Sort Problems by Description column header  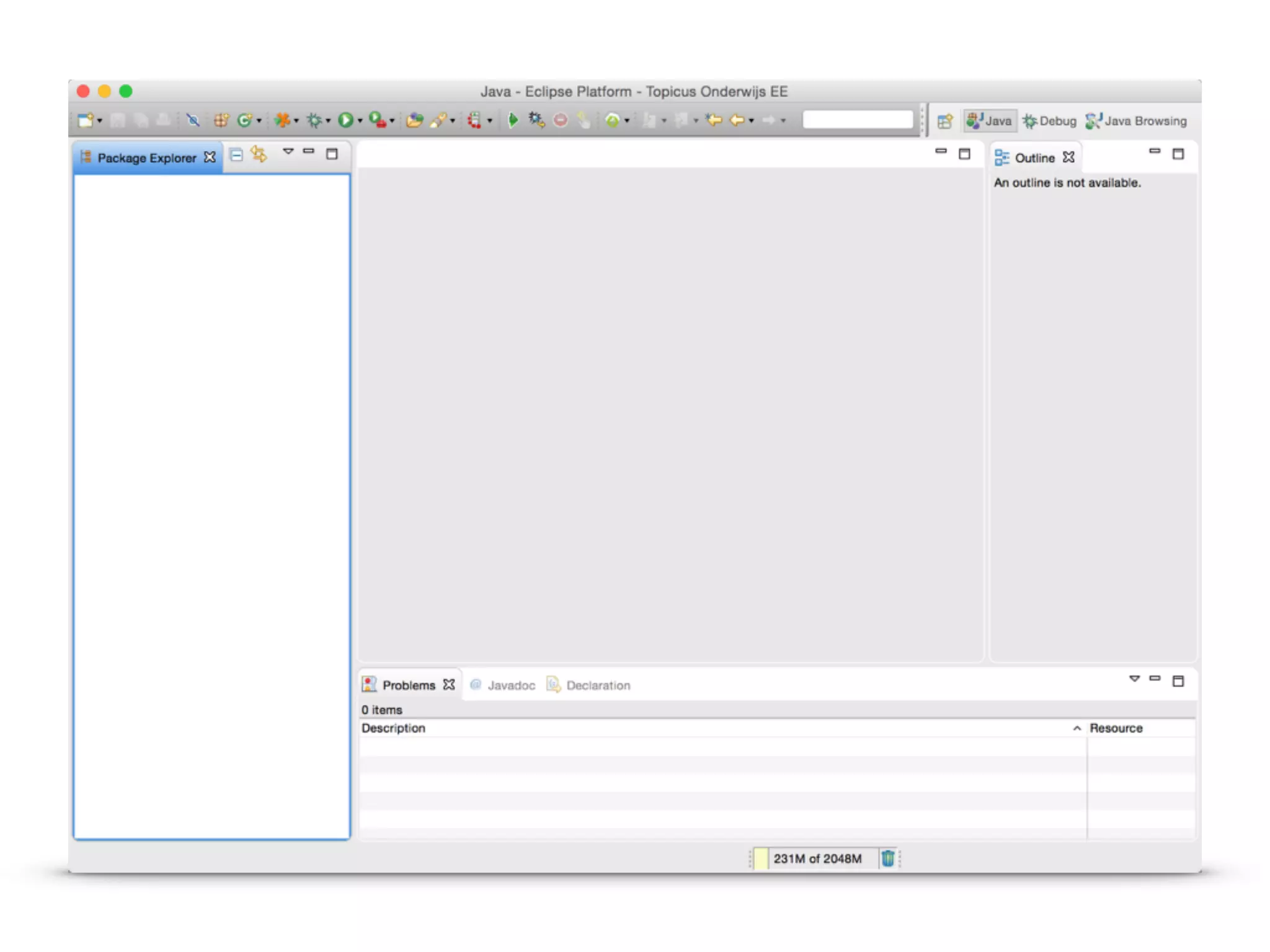(x=394, y=728)
